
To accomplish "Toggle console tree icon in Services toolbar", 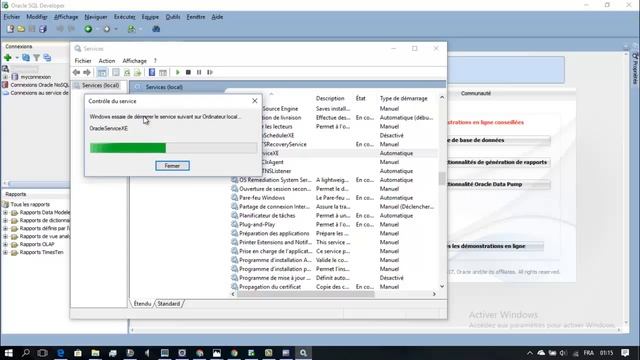I will click(102, 72).
